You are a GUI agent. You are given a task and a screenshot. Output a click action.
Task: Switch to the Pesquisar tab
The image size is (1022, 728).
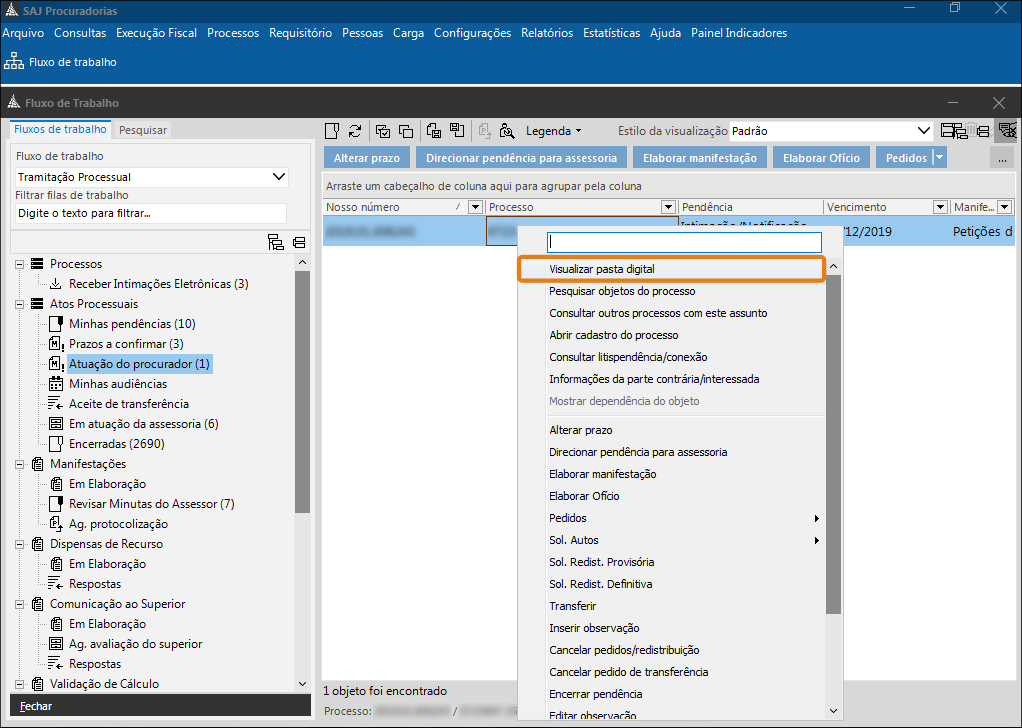pos(143,130)
